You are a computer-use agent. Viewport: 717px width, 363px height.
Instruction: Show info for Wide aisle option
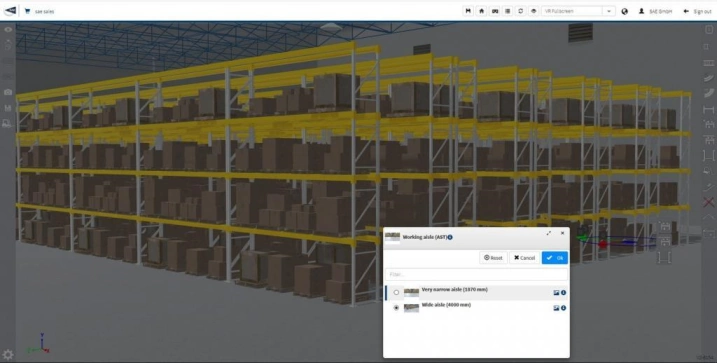563,308
